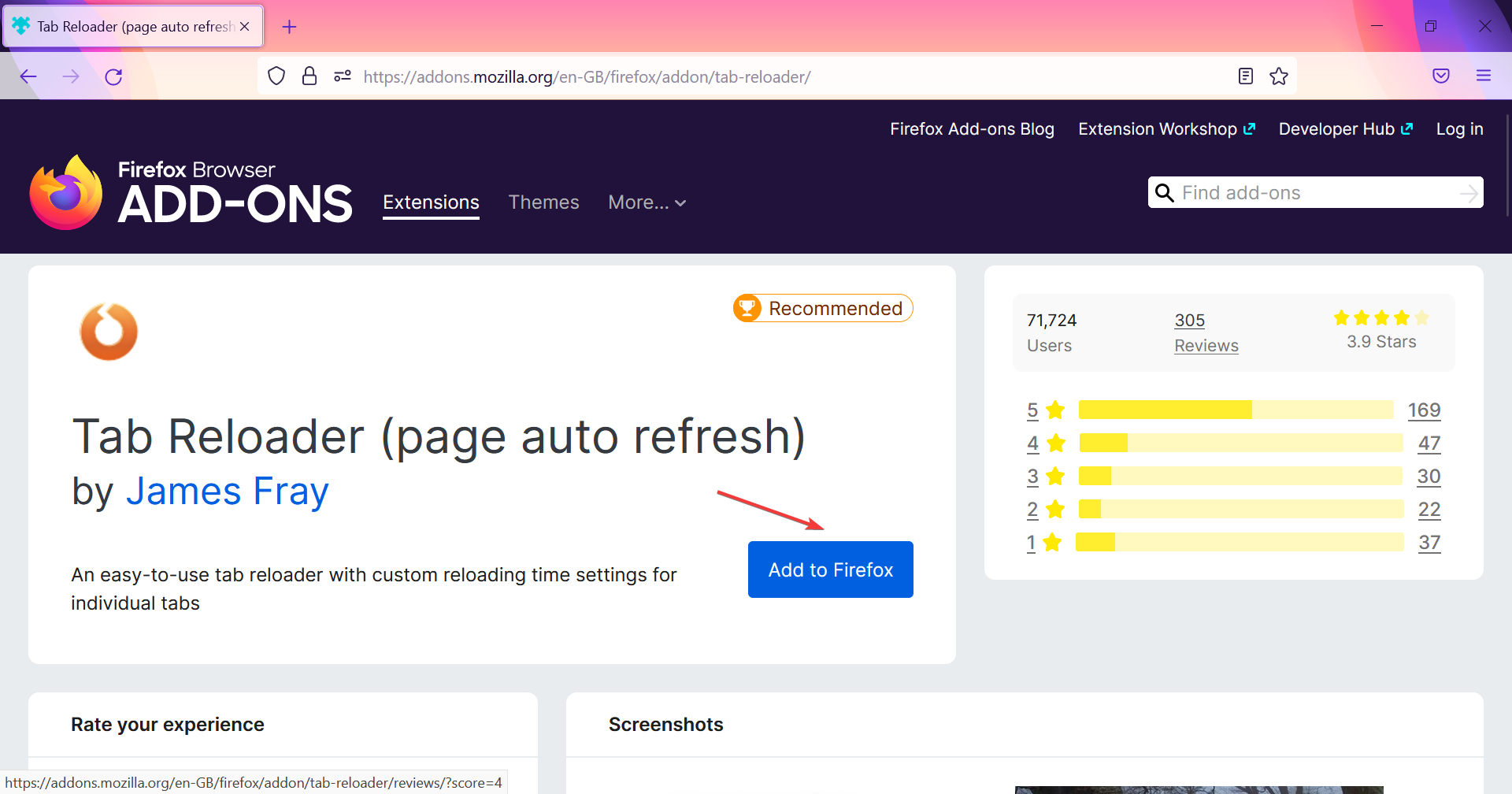View connection security via the lock icon
Screen dimensions: 1512x794
point(309,76)
